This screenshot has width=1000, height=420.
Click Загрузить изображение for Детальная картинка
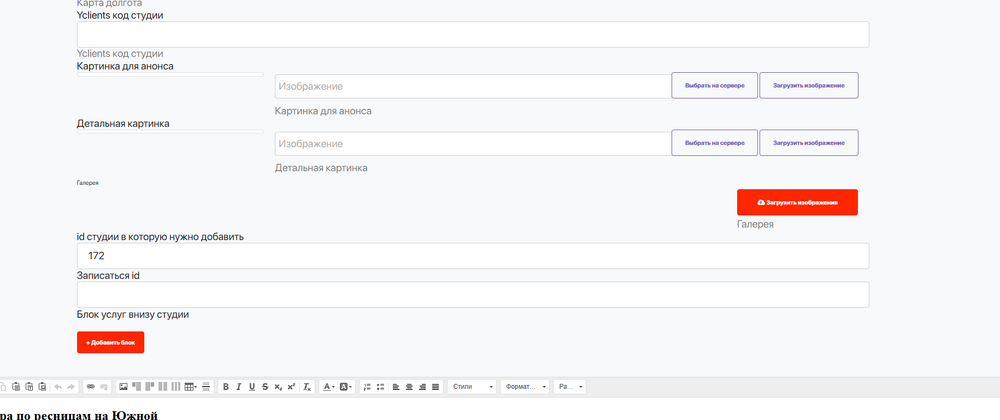808,144
